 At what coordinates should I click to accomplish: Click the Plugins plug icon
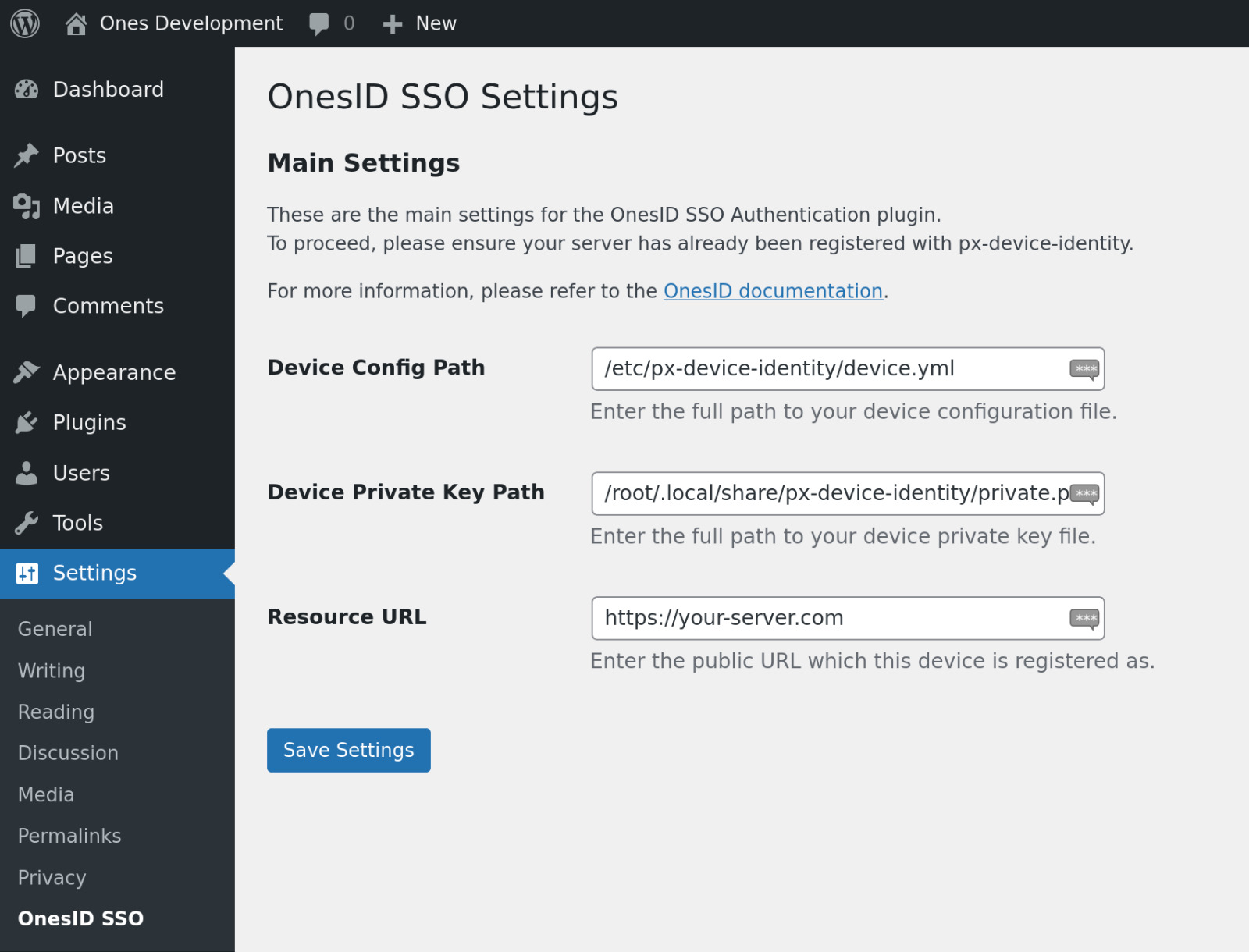[x=26, y=422]
